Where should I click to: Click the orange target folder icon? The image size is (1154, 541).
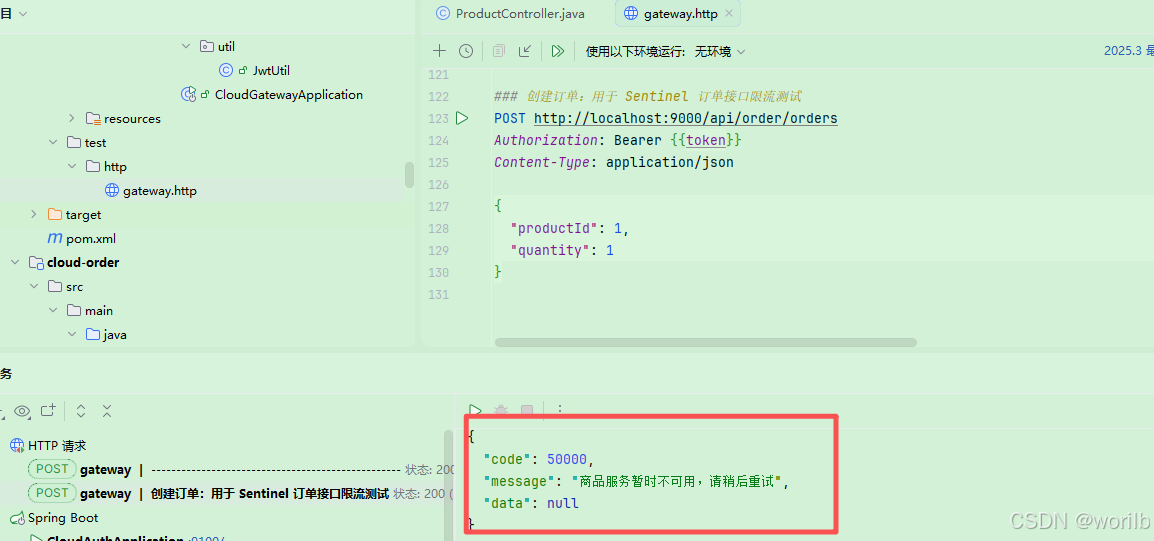54,214
